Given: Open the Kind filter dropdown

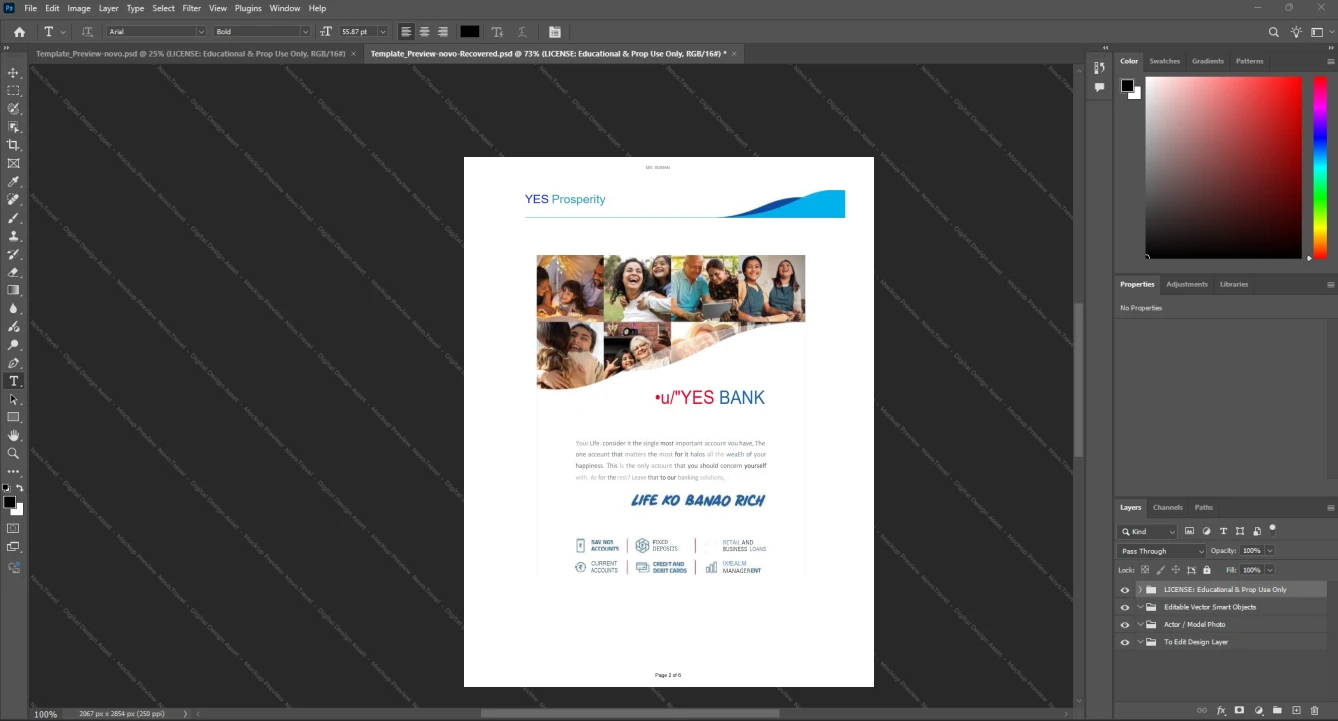Looking at the screenshot, I should click(1149, 532).
